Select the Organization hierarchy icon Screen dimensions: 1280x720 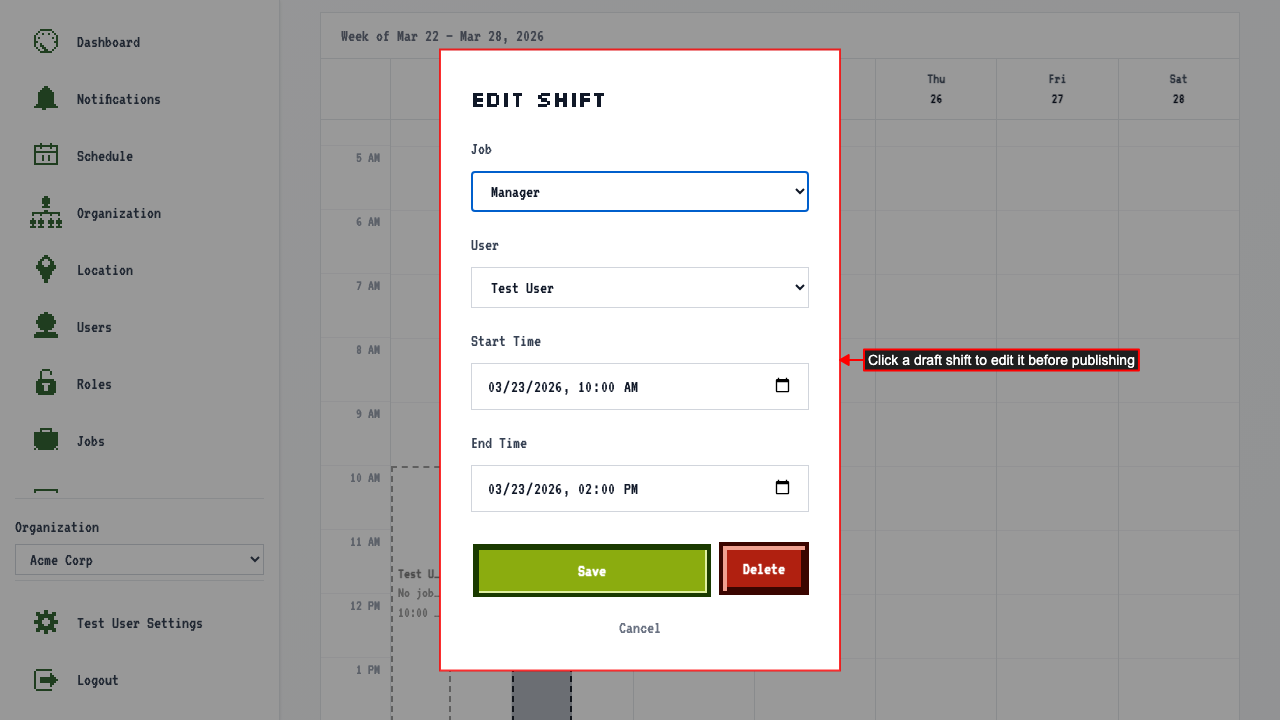point(46,213)
